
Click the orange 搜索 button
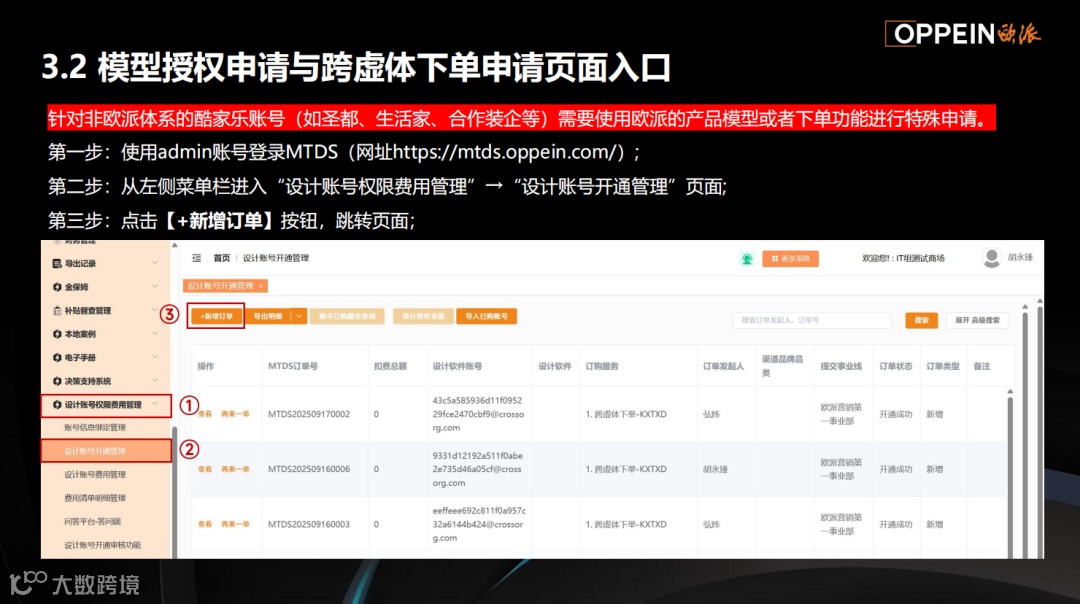(x=921, y=320)
